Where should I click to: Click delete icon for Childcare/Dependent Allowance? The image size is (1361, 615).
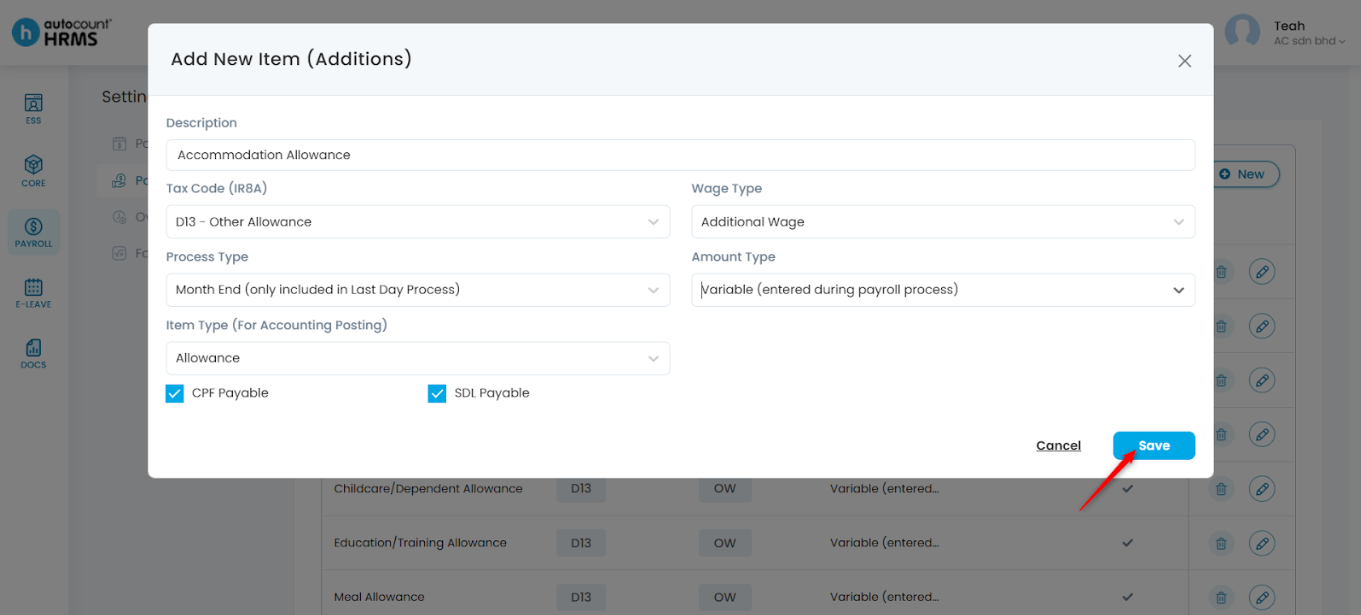[x=1220, y=489]
